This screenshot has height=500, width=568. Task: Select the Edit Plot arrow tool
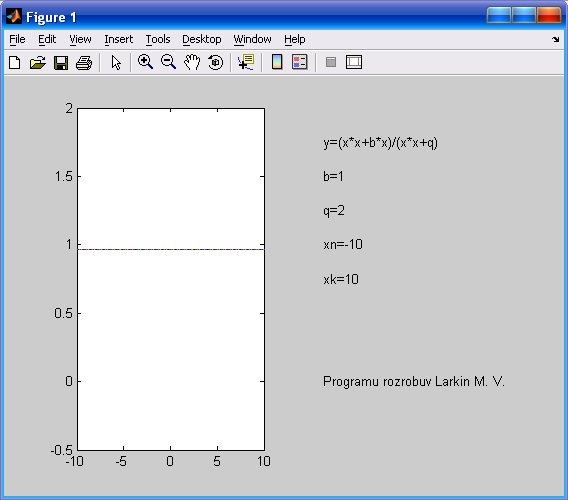[116, 62]
